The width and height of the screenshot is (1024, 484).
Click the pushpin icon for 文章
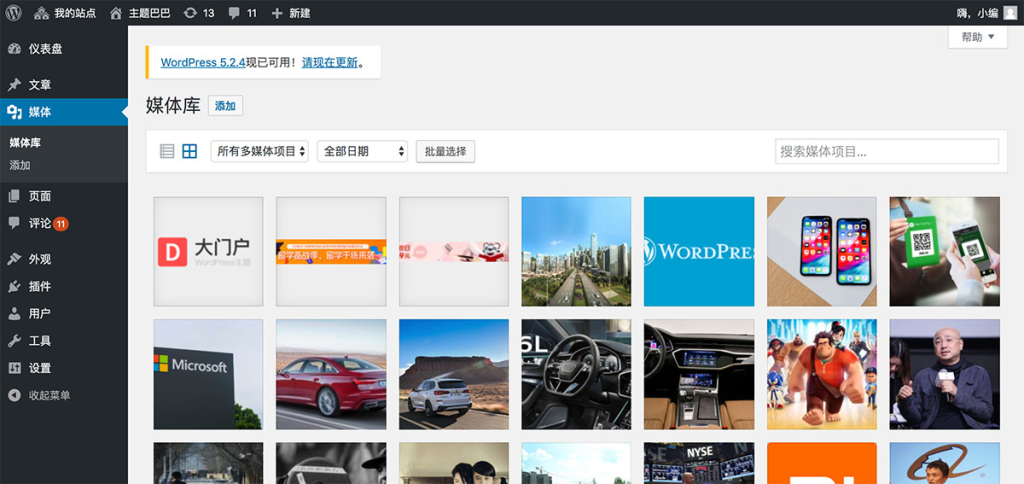click(14, 85)
